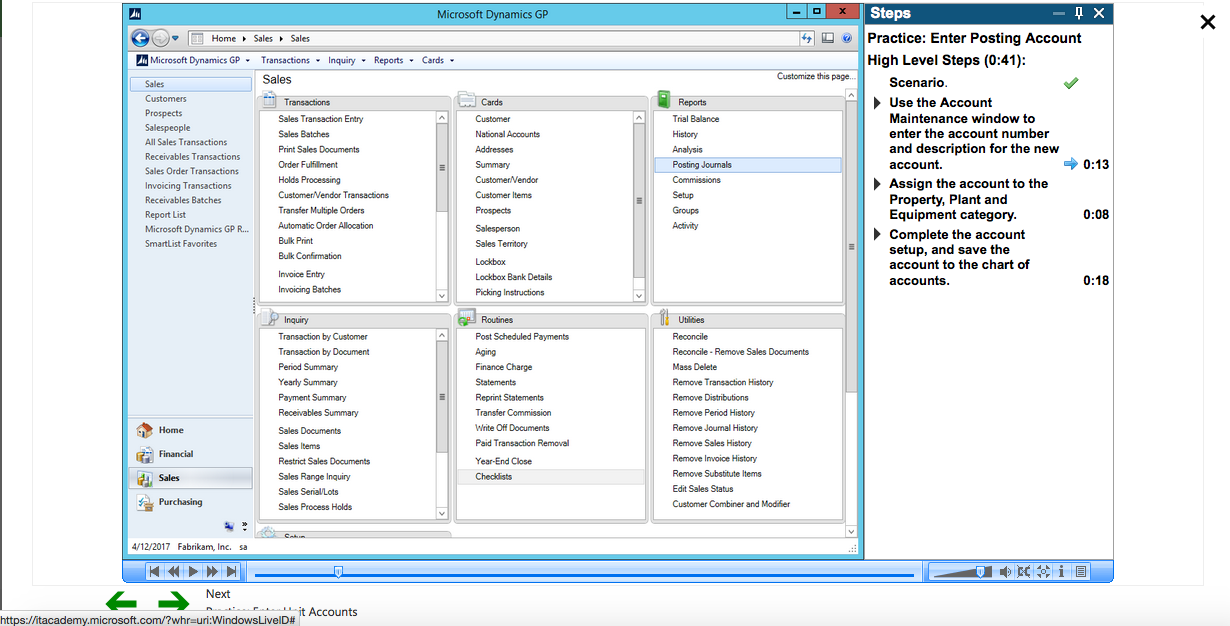This screenshot has width=1230, height=626.
Task: Open the Inquiry menu dropdown
Action: click(347, 60)
